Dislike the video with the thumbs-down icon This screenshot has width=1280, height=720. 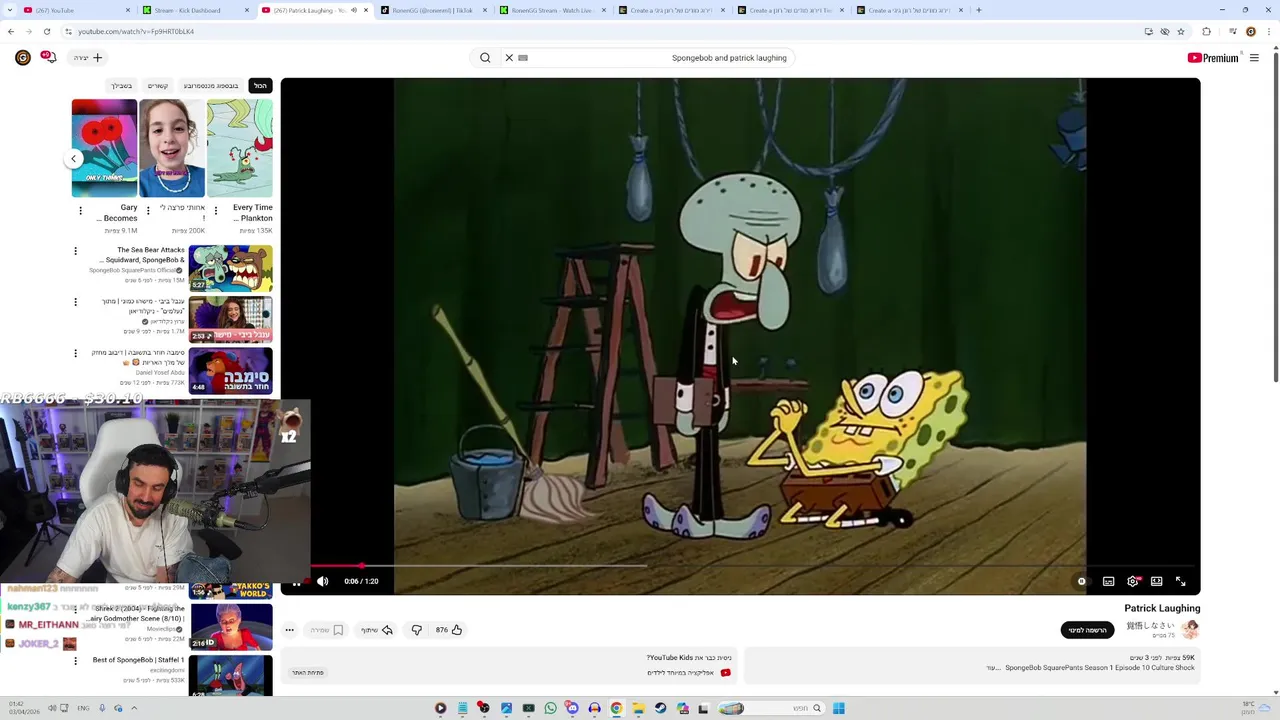click(x=417, y=630)
